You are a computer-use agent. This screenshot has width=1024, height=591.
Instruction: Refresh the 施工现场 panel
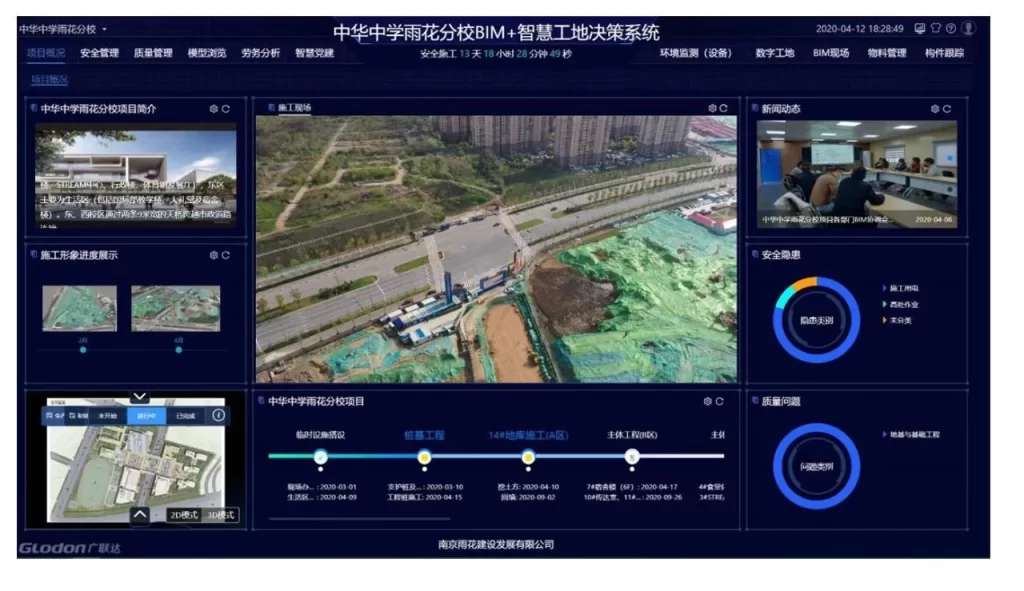pos(724,108)
